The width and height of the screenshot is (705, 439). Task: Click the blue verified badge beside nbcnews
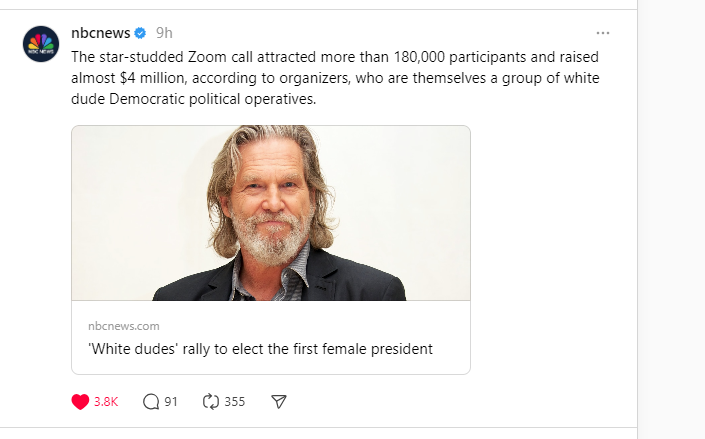coord(141,32)
